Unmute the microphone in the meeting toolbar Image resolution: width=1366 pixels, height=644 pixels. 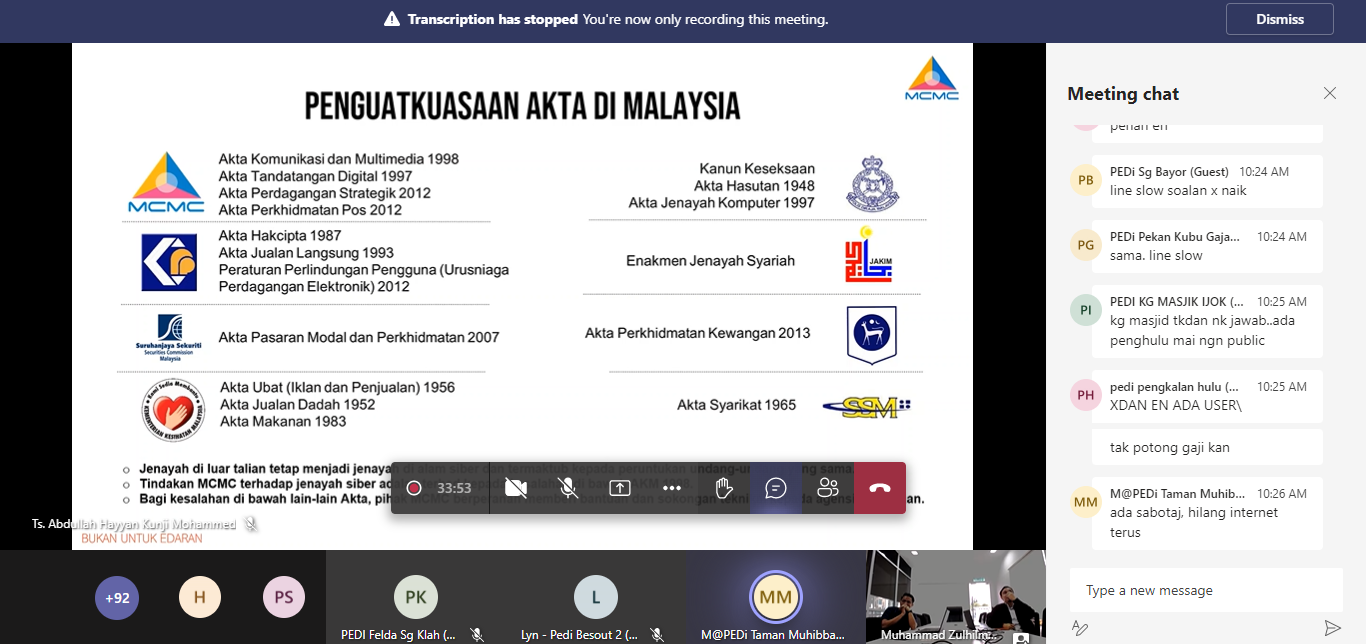(x=568, y=488)
